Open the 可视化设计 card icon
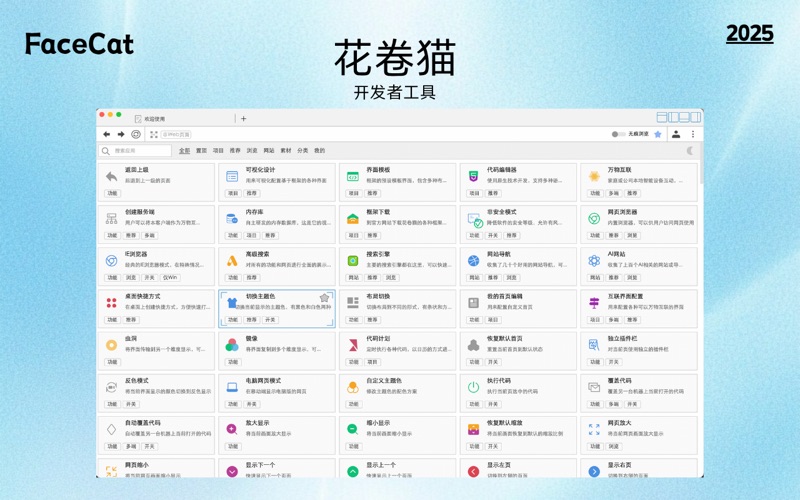Screen dimensions: 800x500 tap(232, 177)
